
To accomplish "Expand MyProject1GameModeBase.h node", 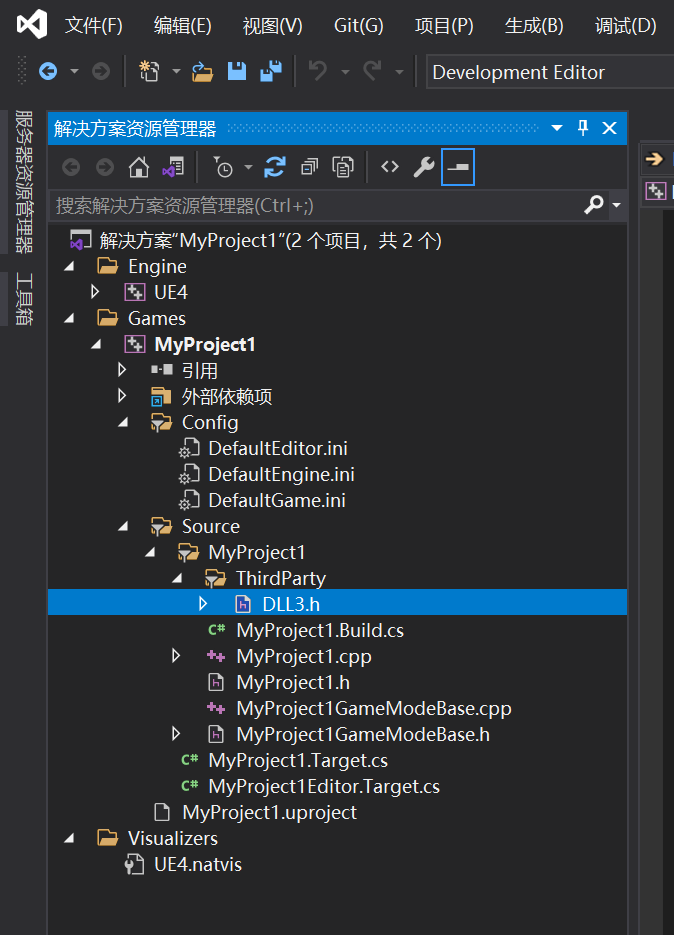I will coord(175,733).
